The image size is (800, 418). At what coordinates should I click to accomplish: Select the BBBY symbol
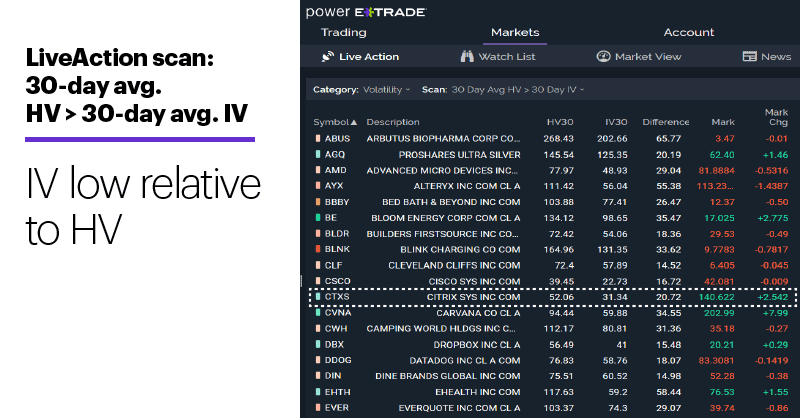337,202
